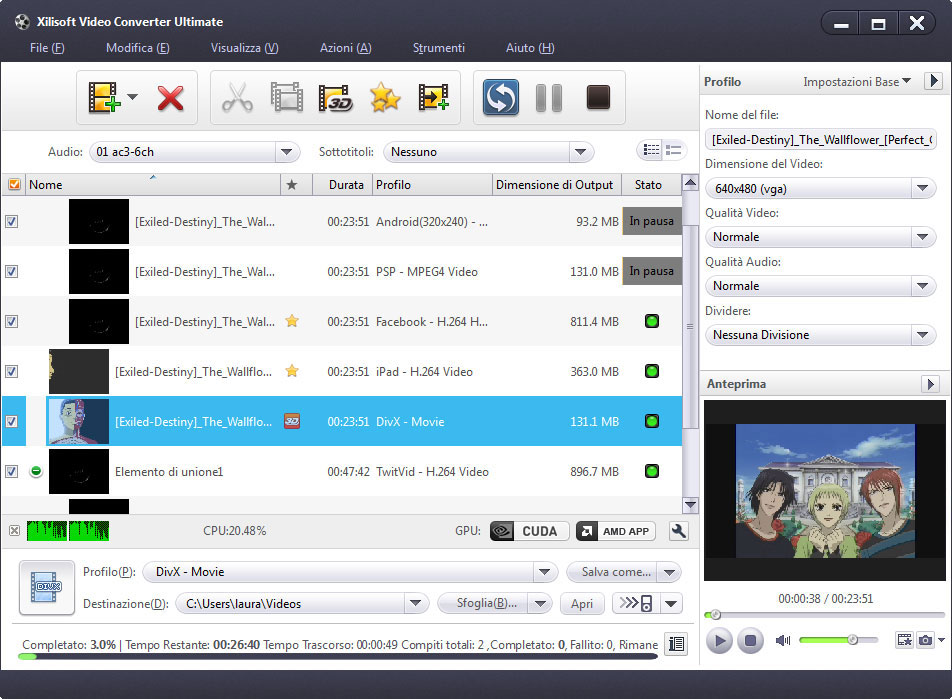Open the Modifica menu
Screen dimensions: 952x699
(x=137, y=48)
